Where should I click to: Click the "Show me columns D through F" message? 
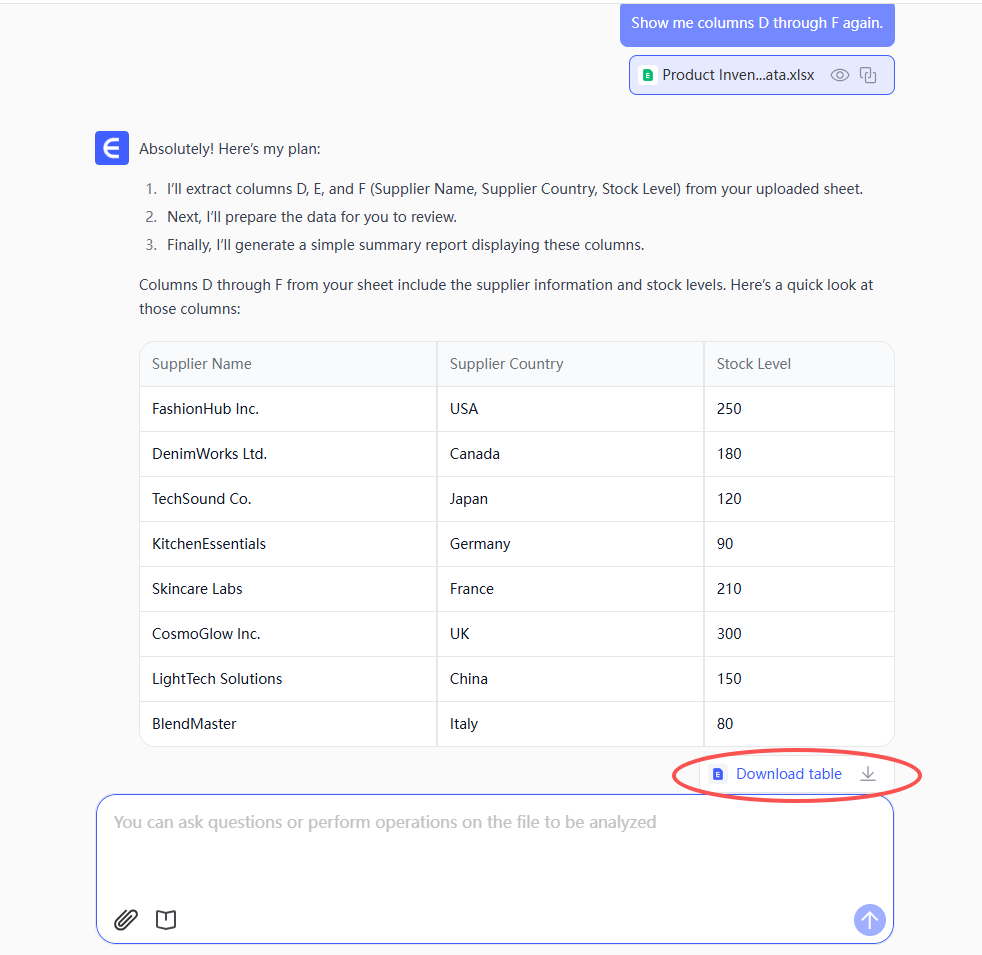pyautogui.click(x=756, y=23)
